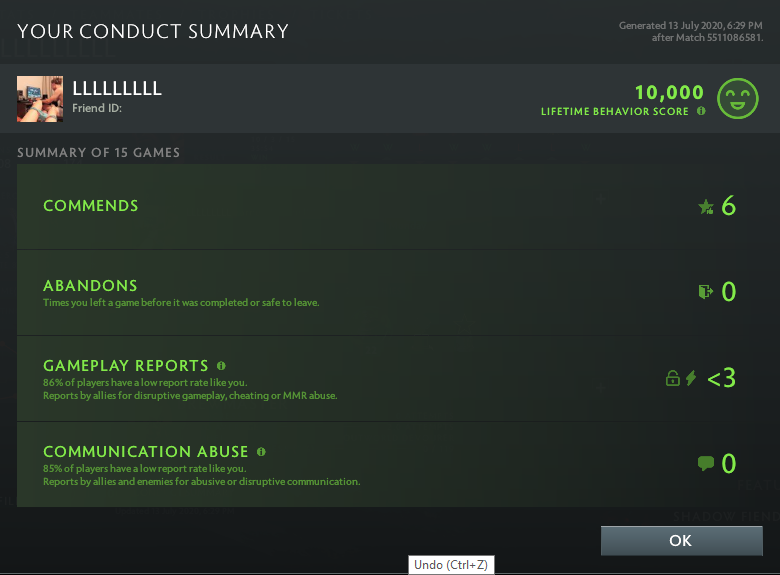Click the lightning bolt gameplay reports icon
780x575 pixels.
pyautogui.click(x=691, y=378)
